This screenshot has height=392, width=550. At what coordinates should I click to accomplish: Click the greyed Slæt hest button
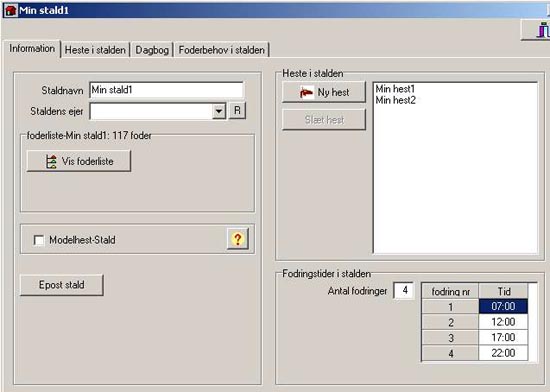coord(324,120)
